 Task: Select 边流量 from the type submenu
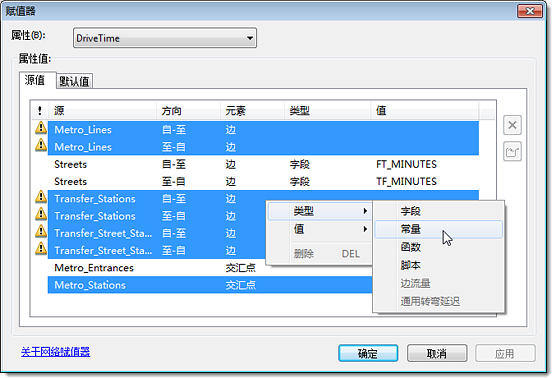pyautogui.click(x=438, y=283)
